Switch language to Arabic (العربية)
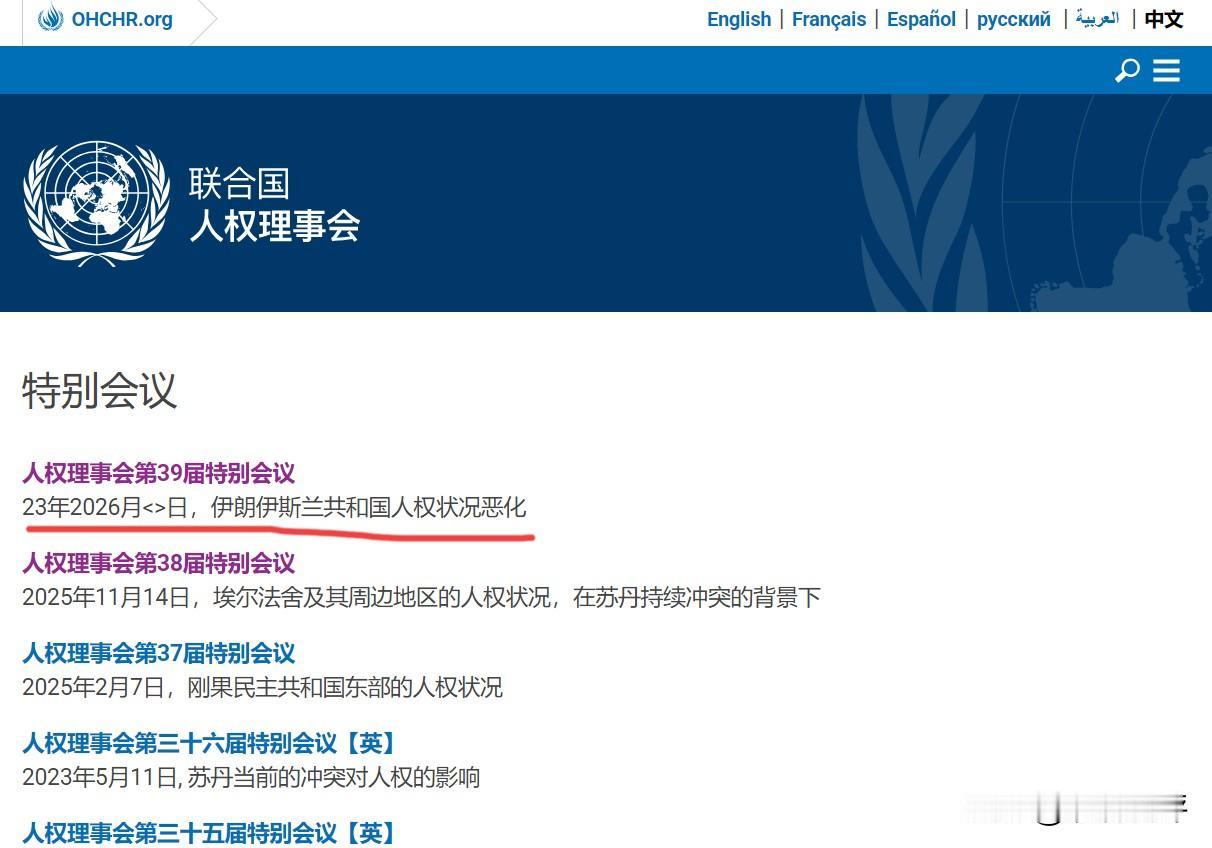 1097,18
